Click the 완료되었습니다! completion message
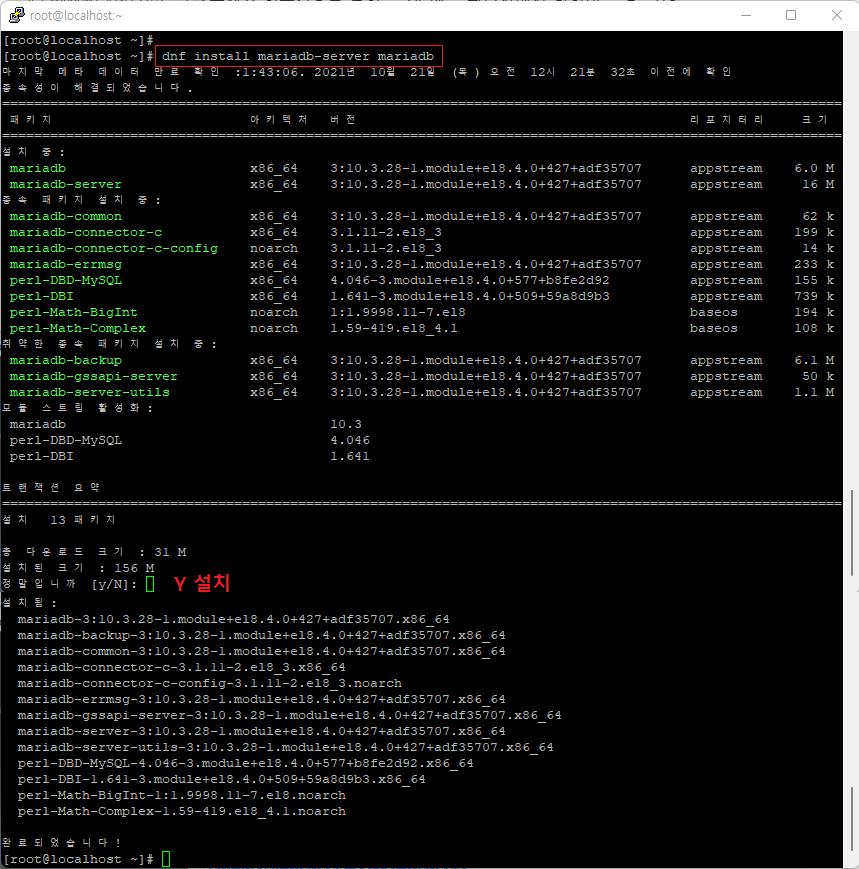Viewport: 859px width, 869px height. (62, 843)
